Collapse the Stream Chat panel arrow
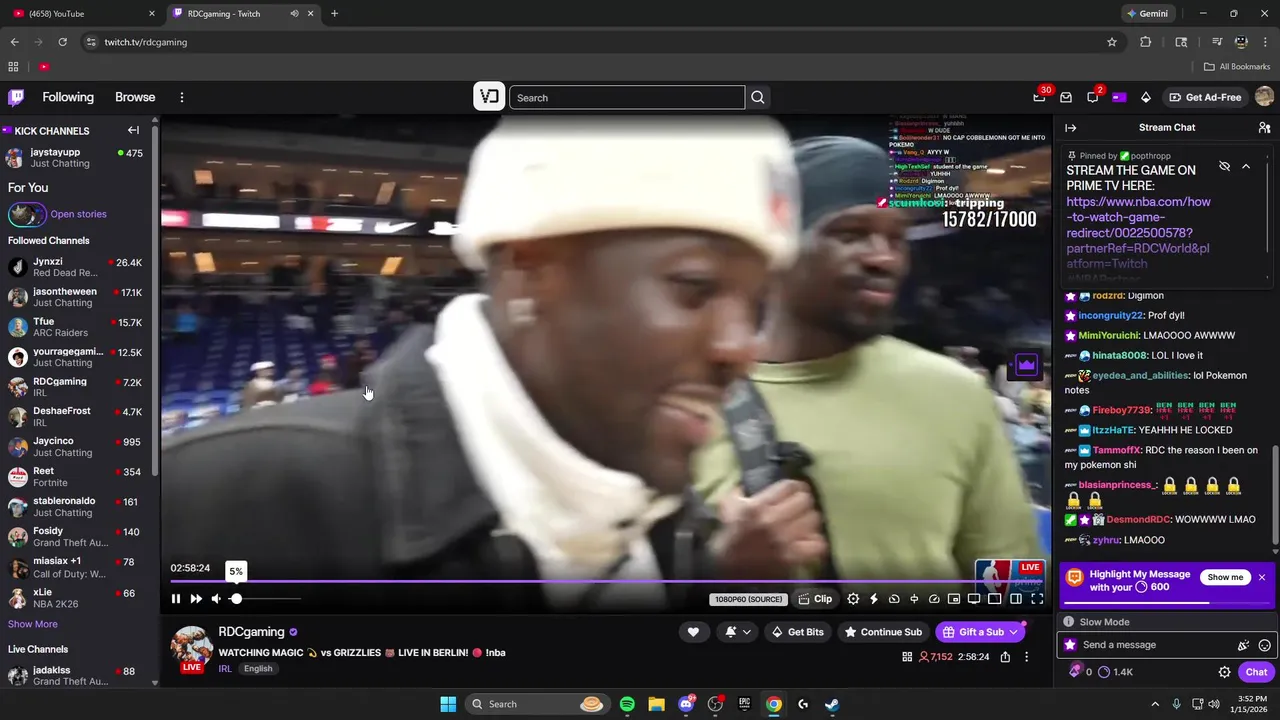The height and width of the screenshot is (720, 1280). point(1070,128)
